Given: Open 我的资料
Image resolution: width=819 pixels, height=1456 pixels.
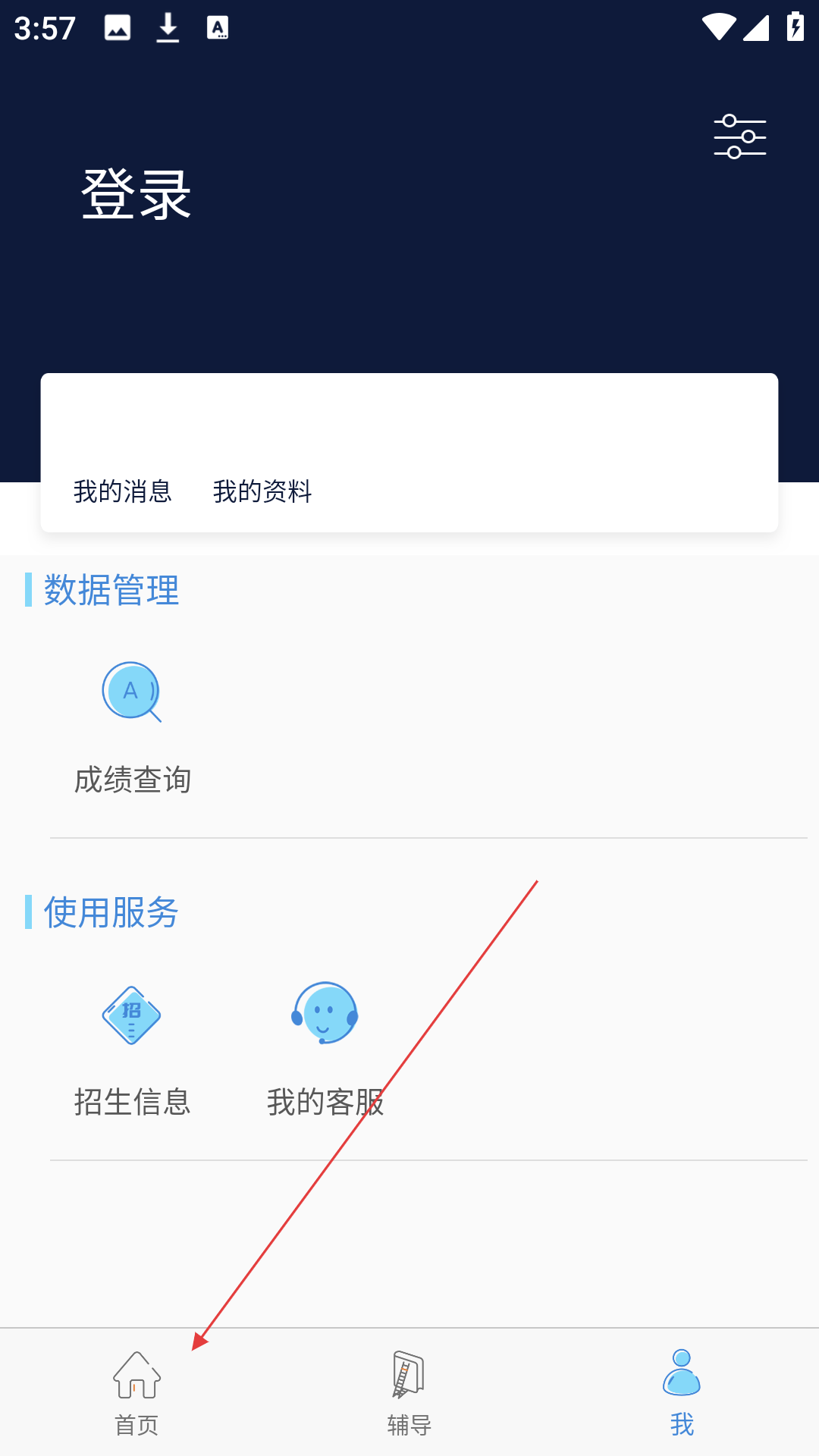Looking at the screenshot, I should click(x=262, y=491).
